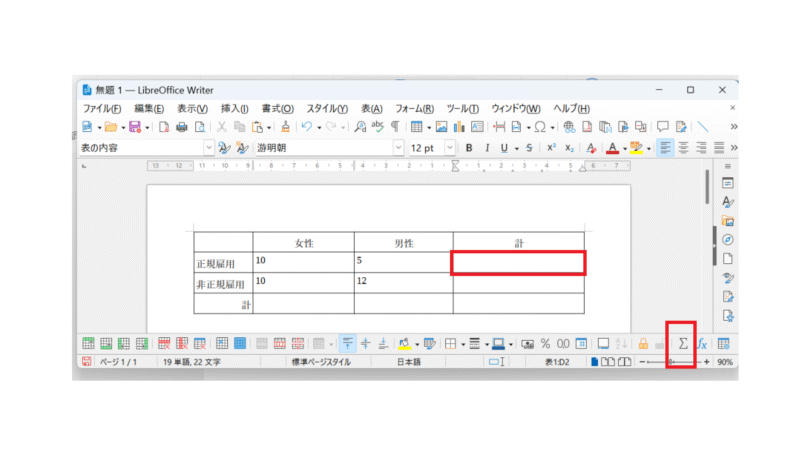800x450 pixels.
Task: Expand the 12 pt font size dropdown
Action: pyautogui.click(x=449, y=148)
